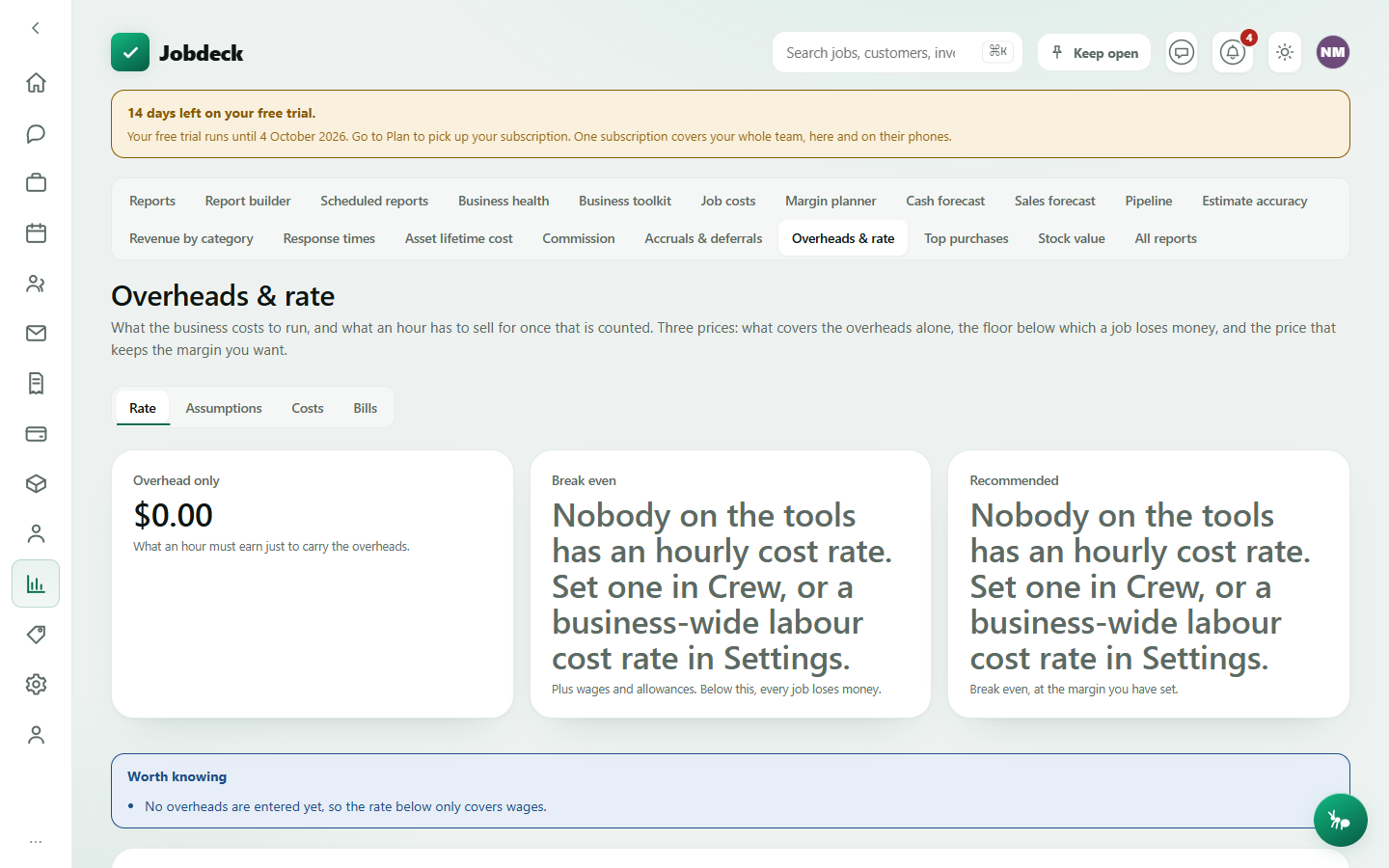Image resolution: width=1389 pixels, height=868 pixels.
Task: Click the Overheads & rate page heading
Action: point(223,295)
